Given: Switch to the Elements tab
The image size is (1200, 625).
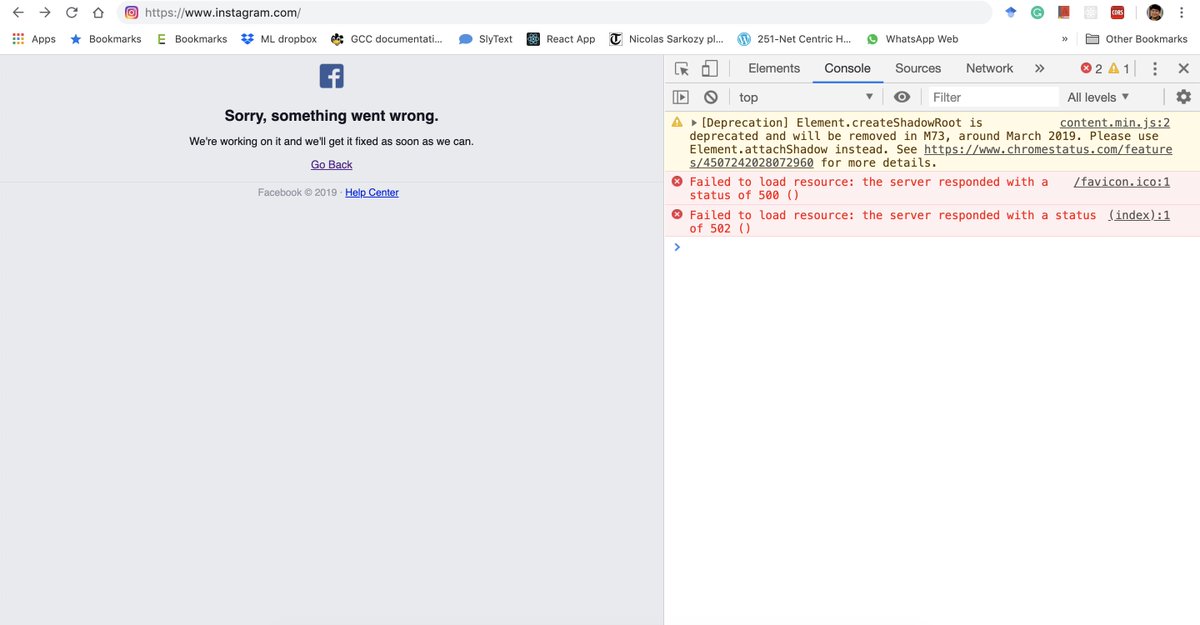Looking at the screenshot, I should point(774,68).
